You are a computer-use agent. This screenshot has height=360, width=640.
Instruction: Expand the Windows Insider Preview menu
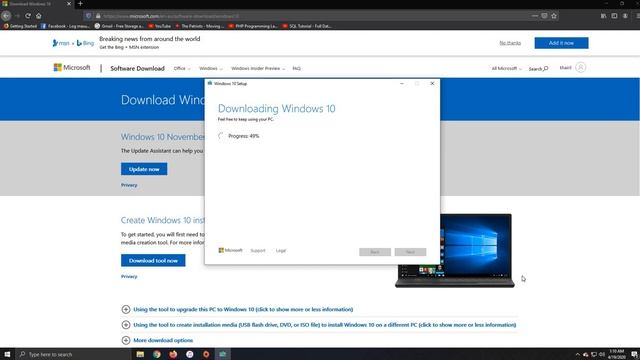[x=258, y=68]
